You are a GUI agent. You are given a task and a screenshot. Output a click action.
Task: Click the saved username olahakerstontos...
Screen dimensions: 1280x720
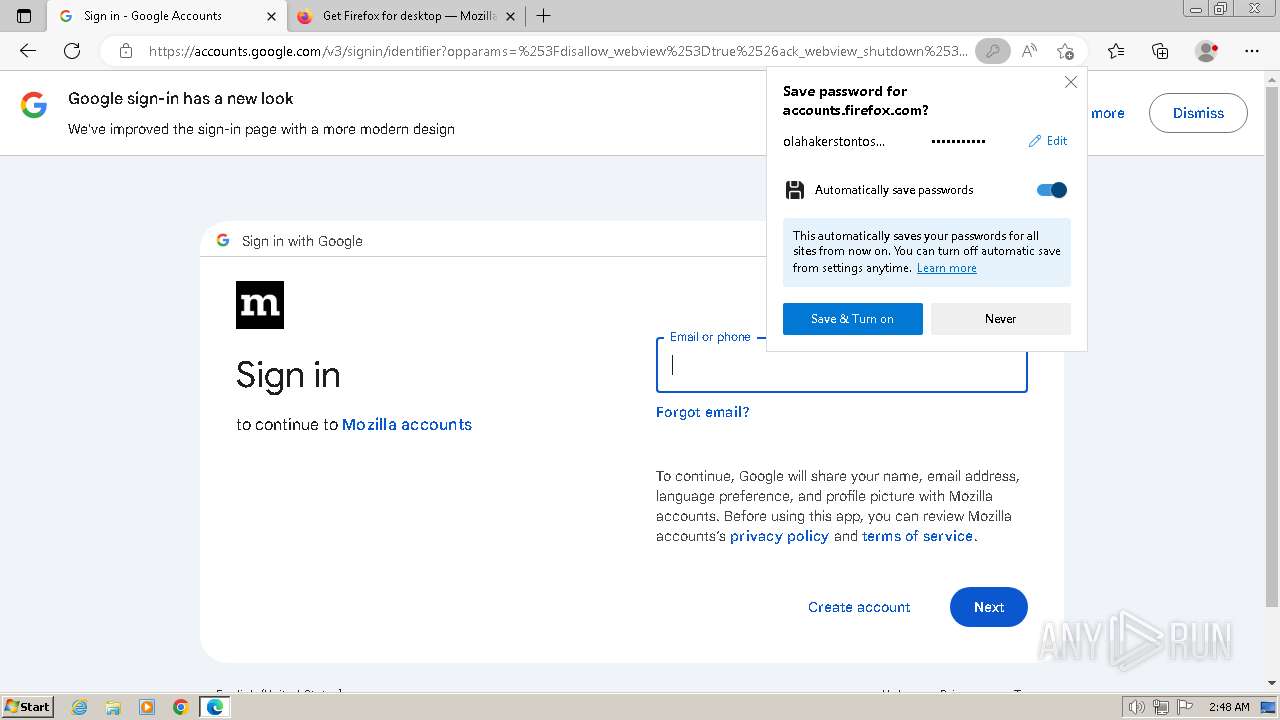[834, 141]
